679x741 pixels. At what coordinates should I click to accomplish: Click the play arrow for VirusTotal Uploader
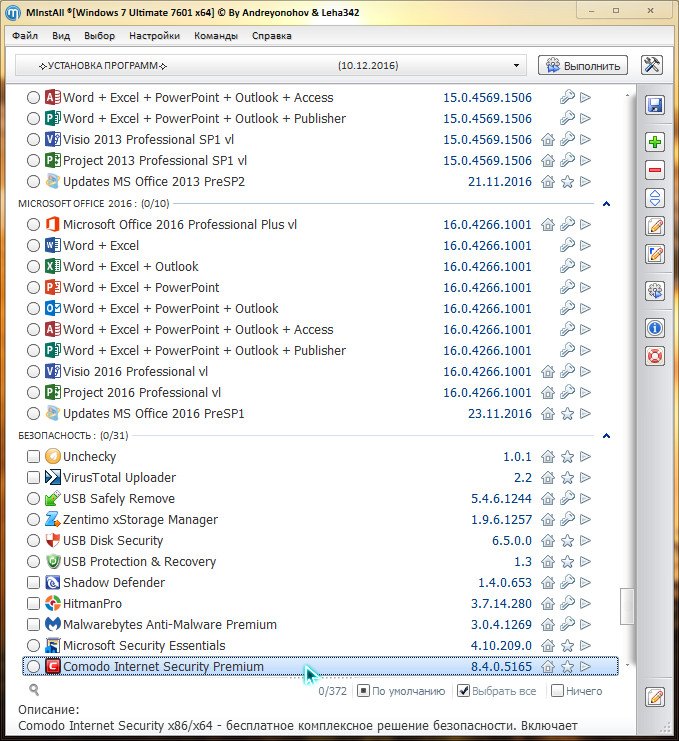point(585,477)
